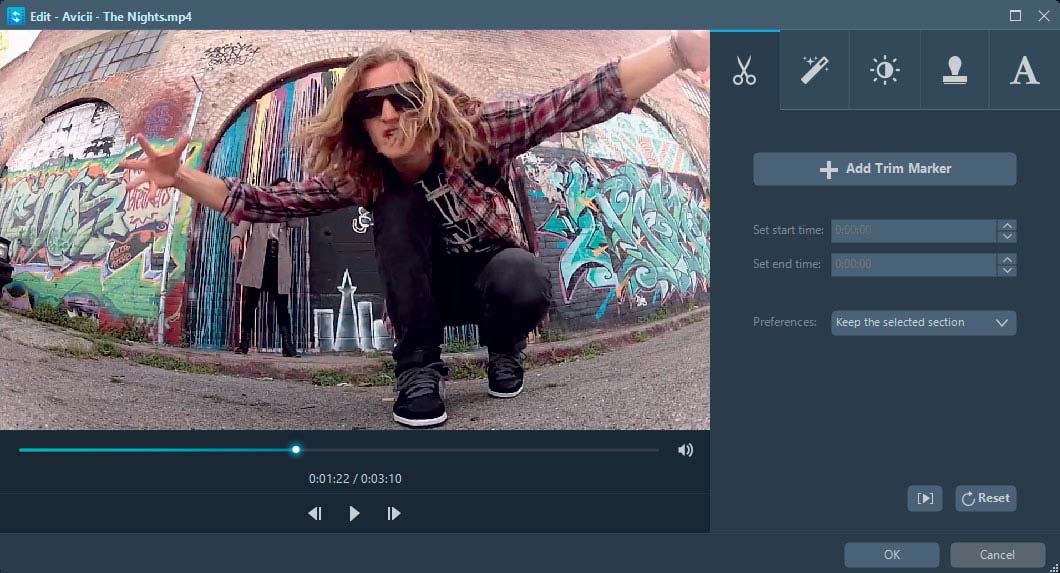This screenshot has height=573, width=1060.
Task: Click the 0:01:22 / 0:03:10 time display
Action: (x=355, y=478)
